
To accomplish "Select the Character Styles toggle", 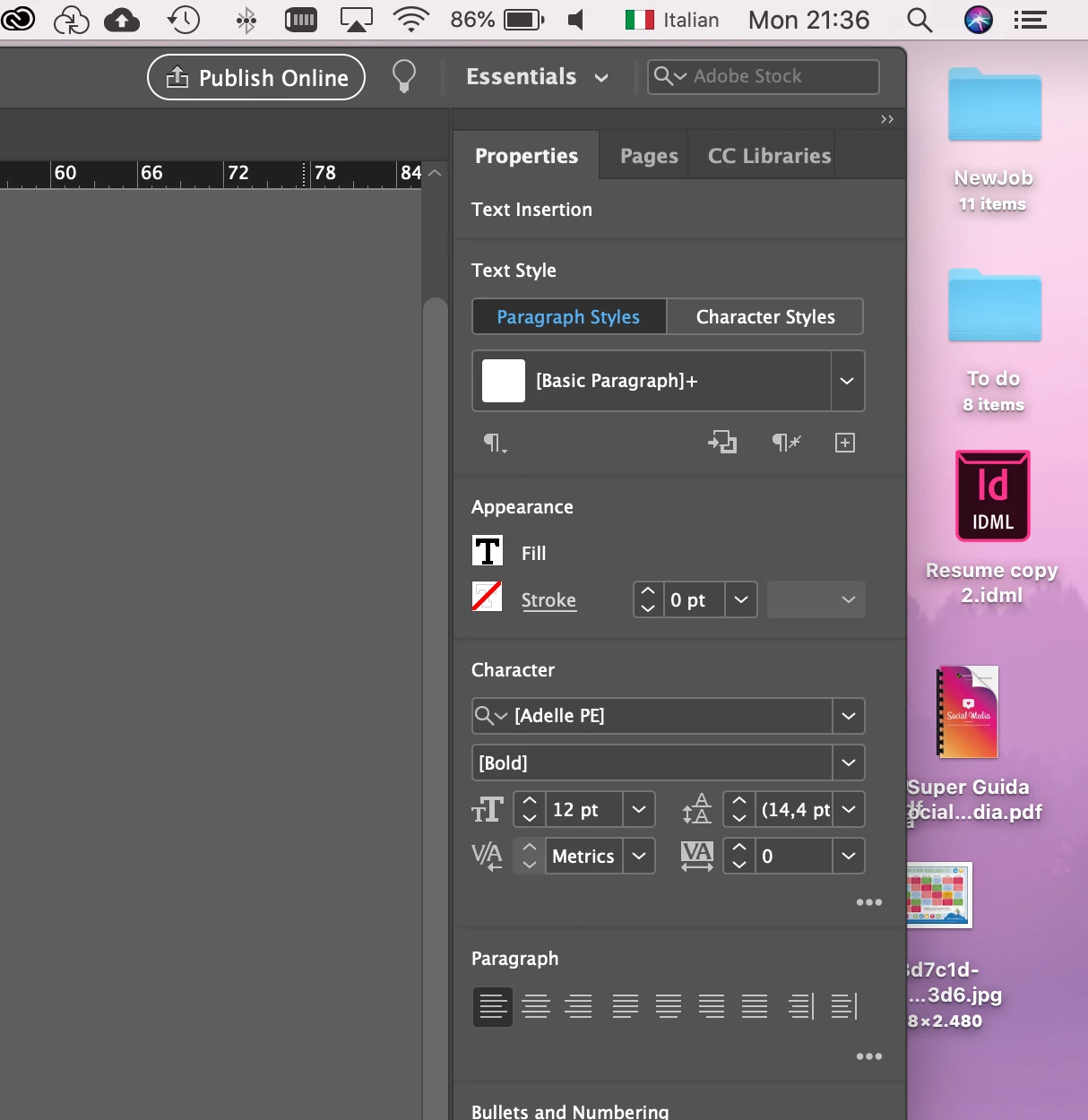I will tap(765, 317).
